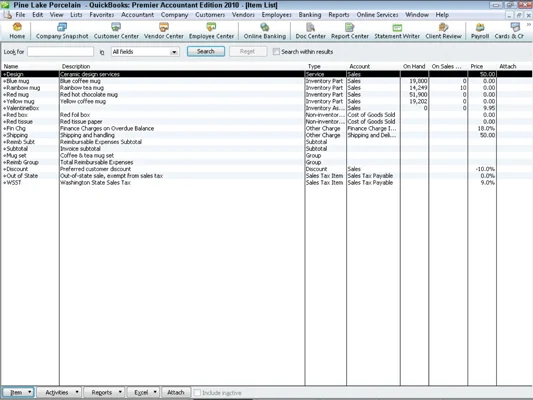Click the QuickBooks icon left of File menu

7,15
